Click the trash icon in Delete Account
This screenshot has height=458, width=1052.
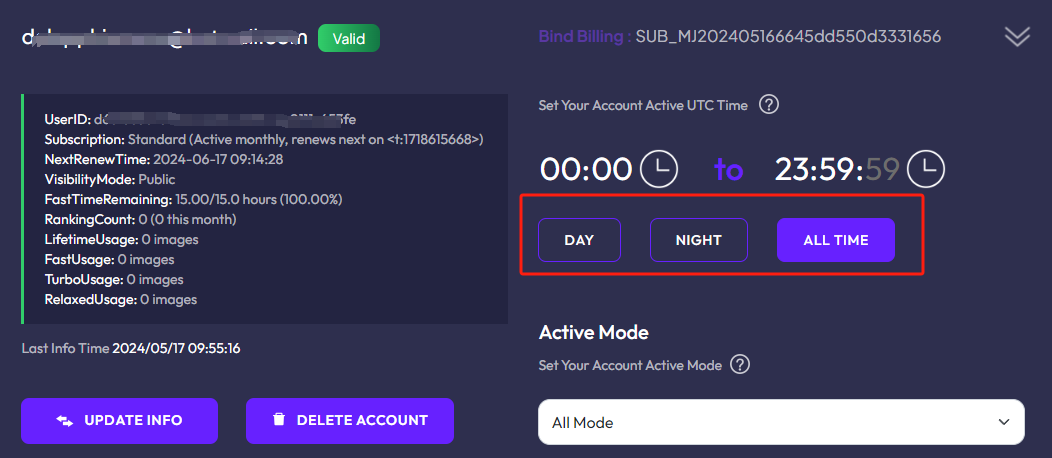click(280, 421)
